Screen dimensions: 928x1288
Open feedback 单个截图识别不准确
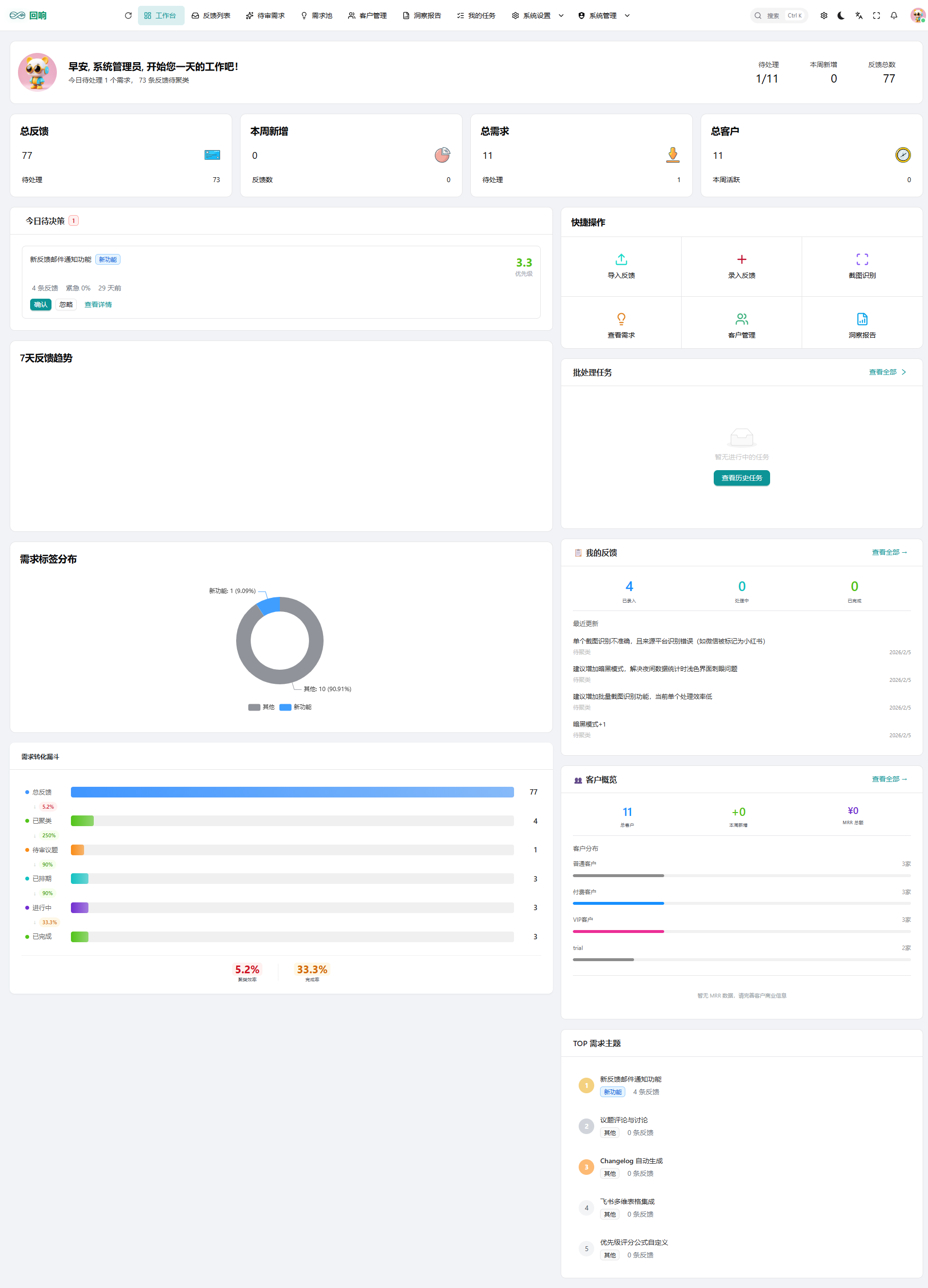(669, 641)
